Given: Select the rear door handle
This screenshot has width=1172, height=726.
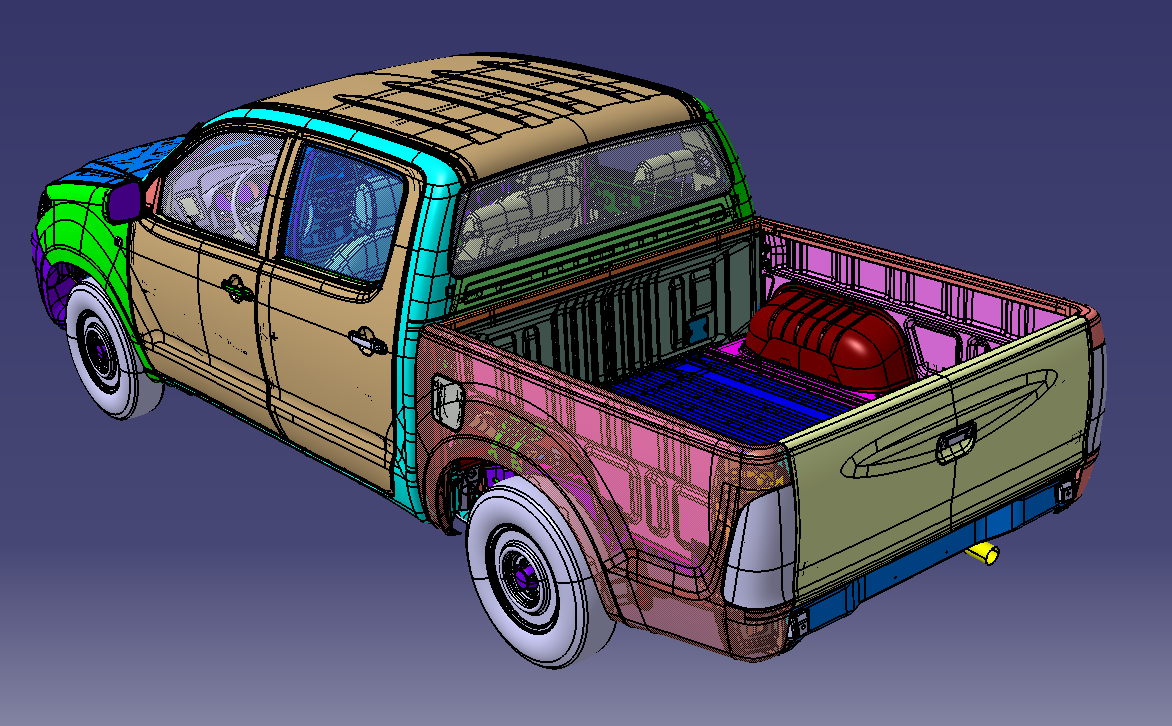Looking at the screenshot, I should 367,341.
